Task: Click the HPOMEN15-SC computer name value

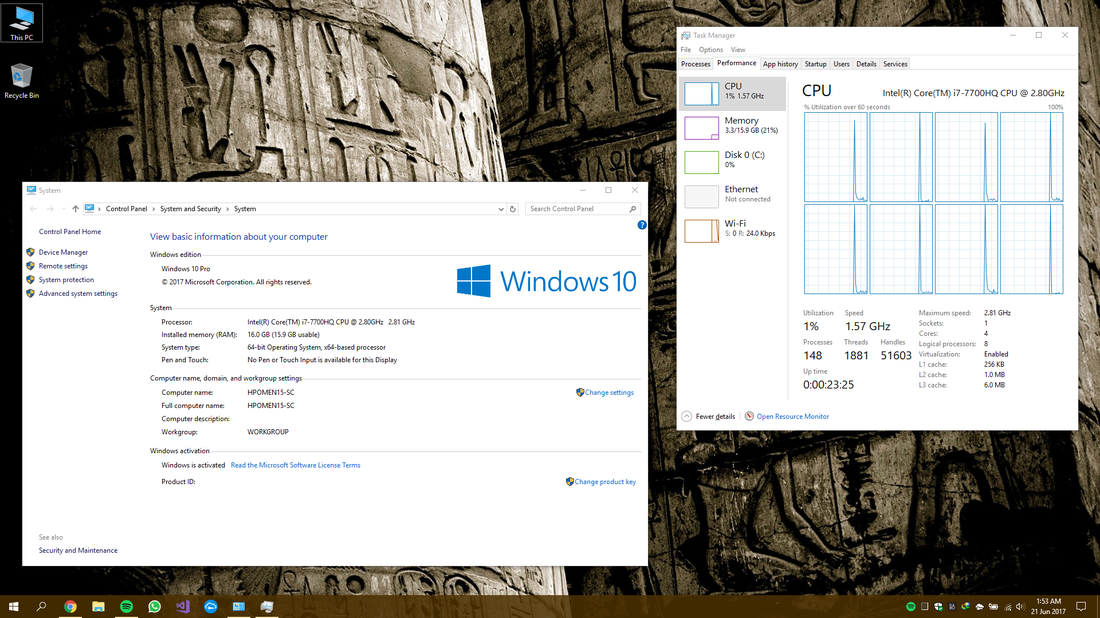Action: [271, 393]
